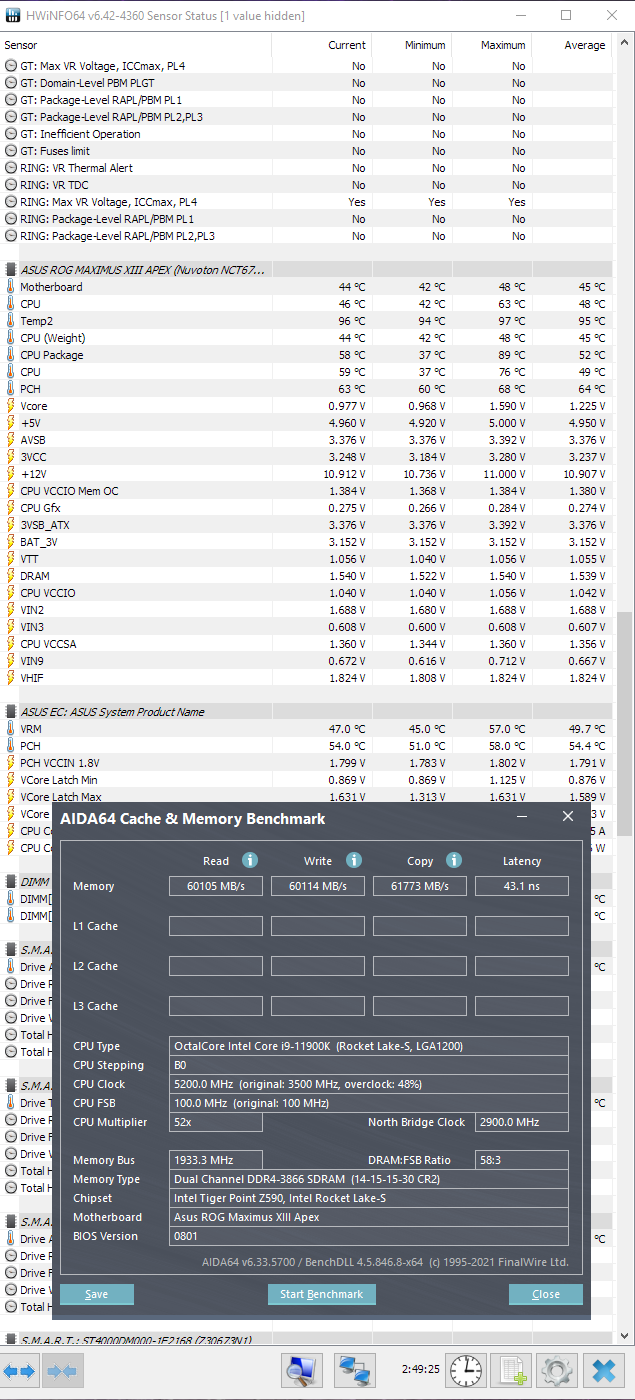Viewport: 635px width, 1400px height.
Task: Click chip icon of ASUS EC group header
Action: pos(10,712)
